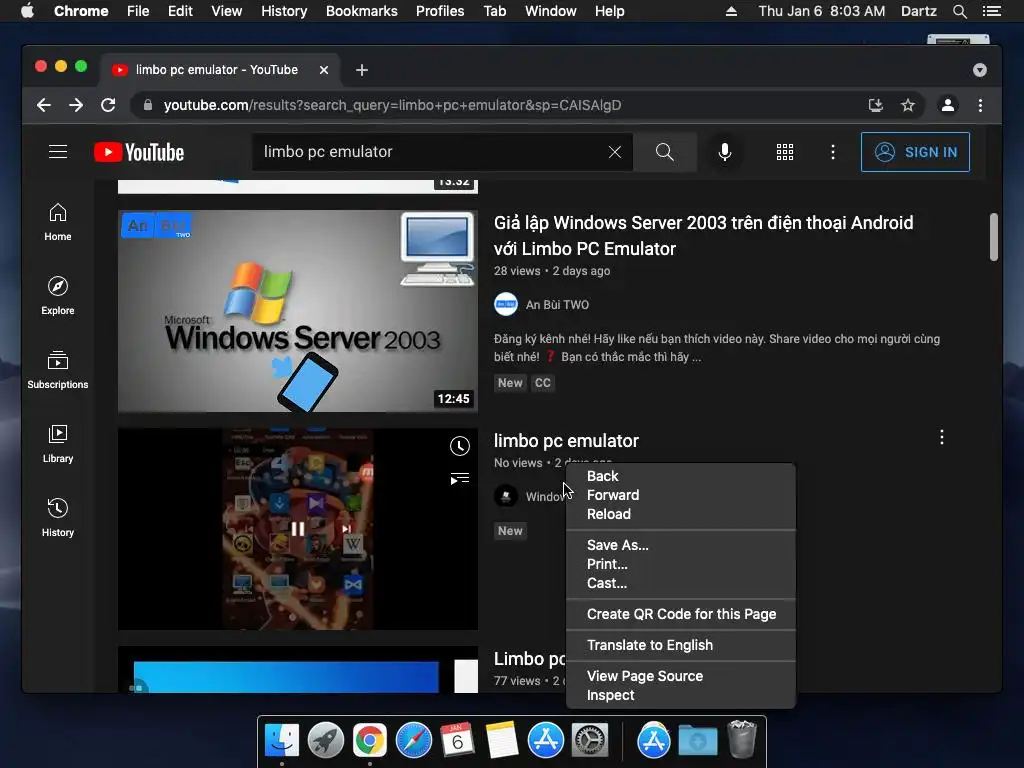Viewport: 1024px width, 768px height.
Task: Click the install app icon in address bar
Action: tap(876, 105)
